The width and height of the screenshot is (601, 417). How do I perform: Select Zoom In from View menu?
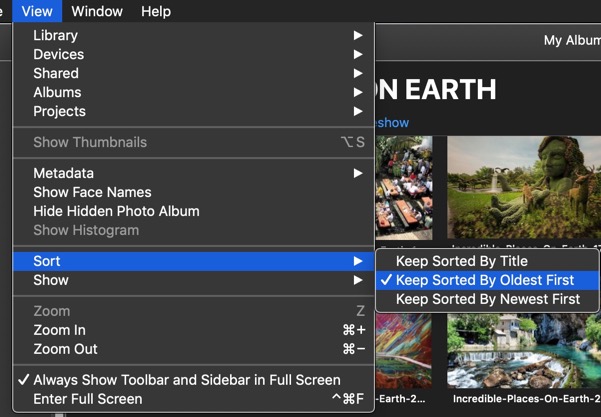tap(59, 330)
